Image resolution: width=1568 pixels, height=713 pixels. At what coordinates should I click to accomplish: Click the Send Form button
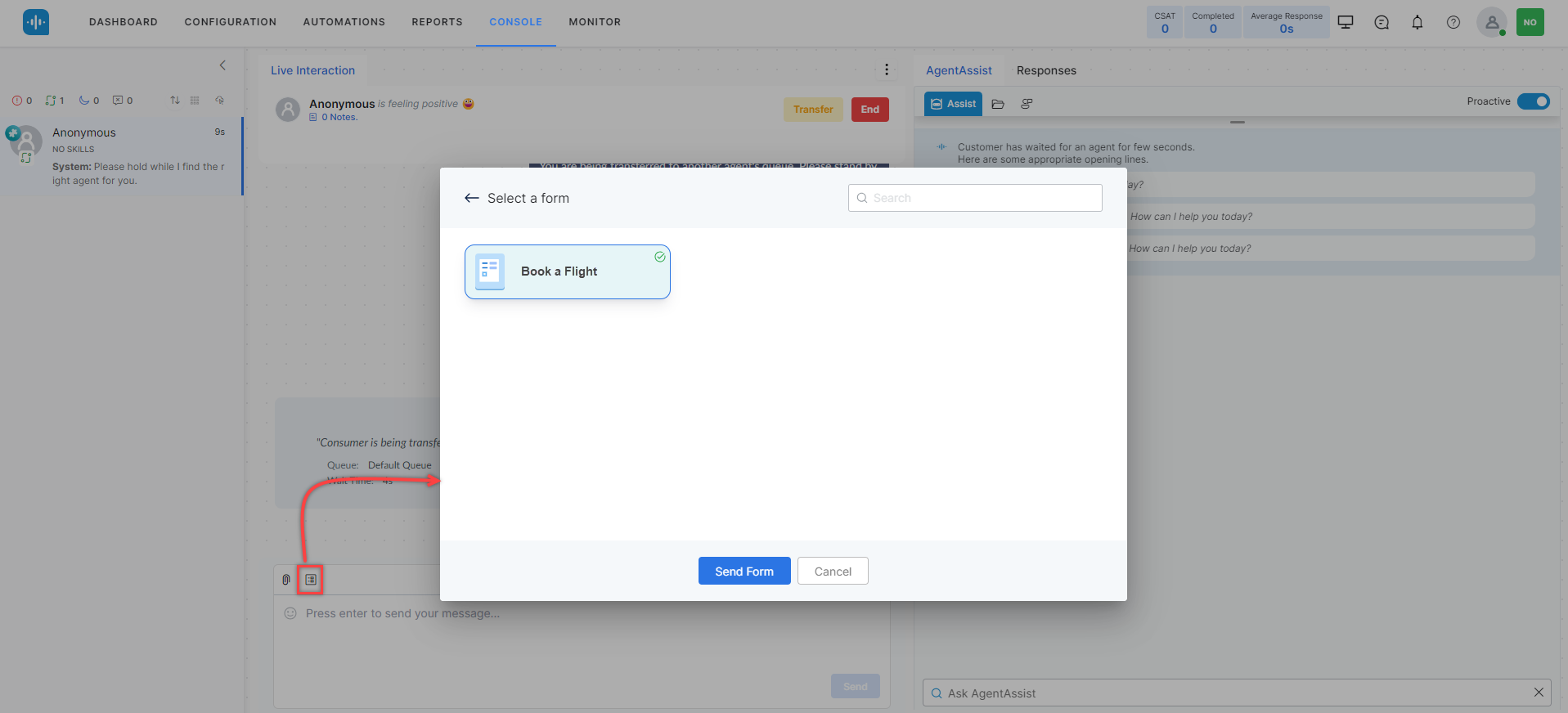(744, 571)
